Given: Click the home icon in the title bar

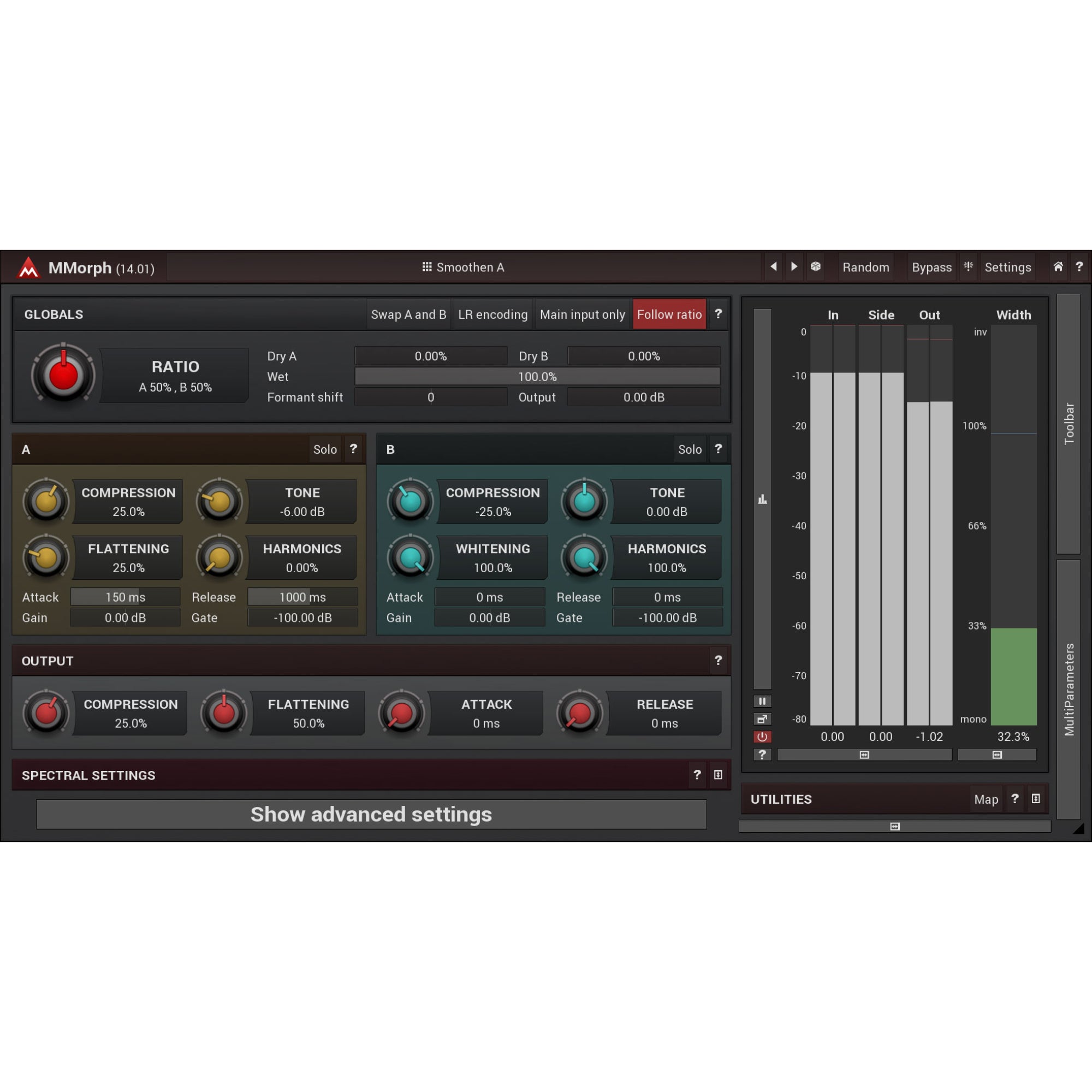Looking at the screenshot, I should click(1058, 267).
